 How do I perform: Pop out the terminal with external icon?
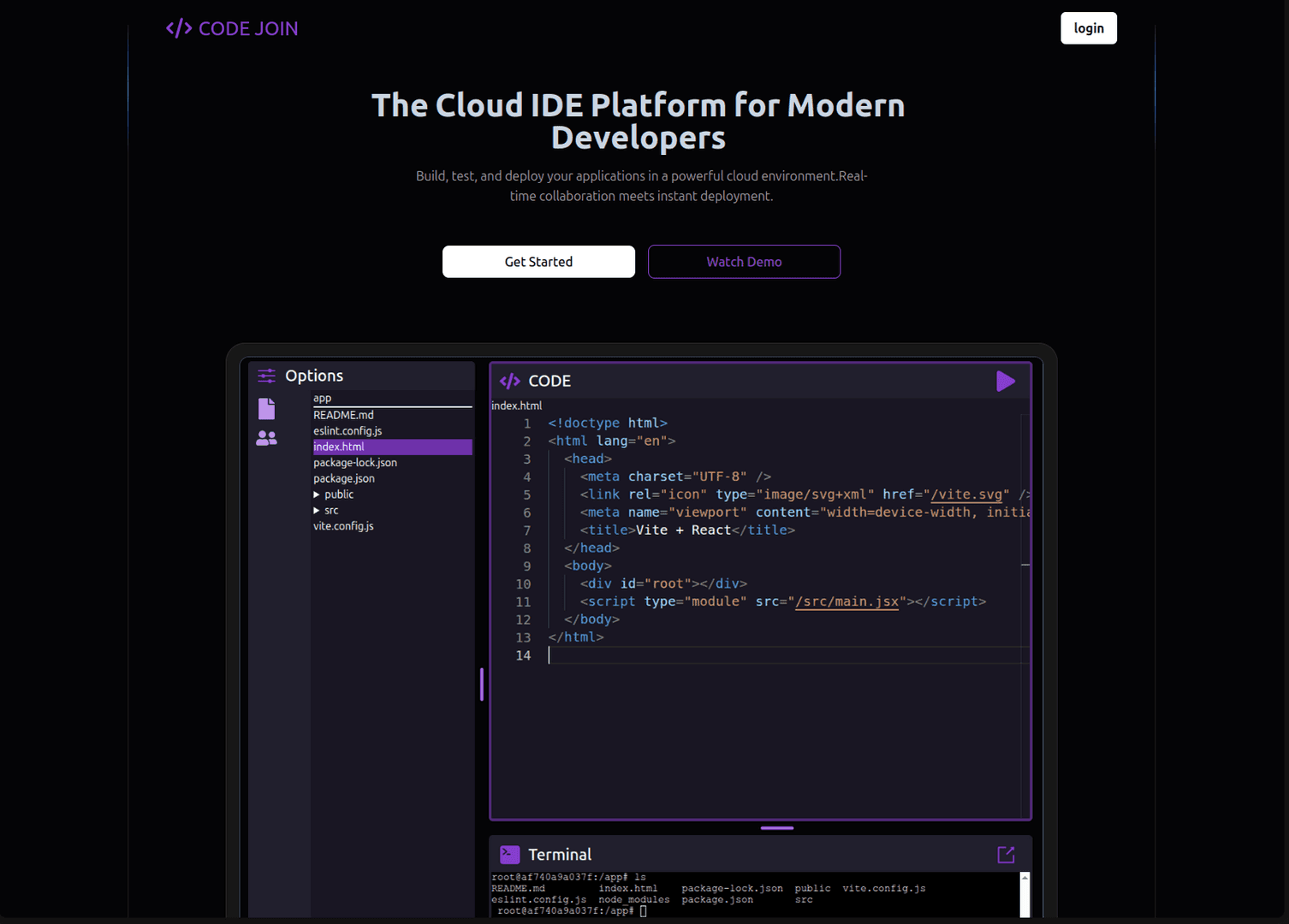pos(1006,855)
